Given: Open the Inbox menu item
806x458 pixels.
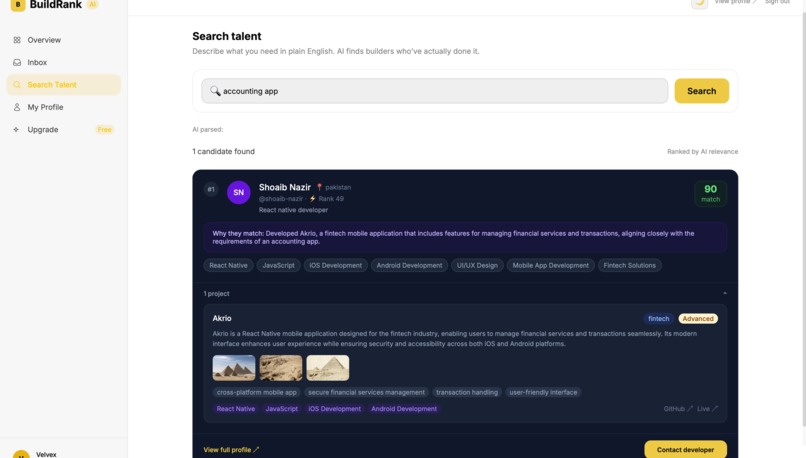Looking at the screenshot, I should coord(64,62).
